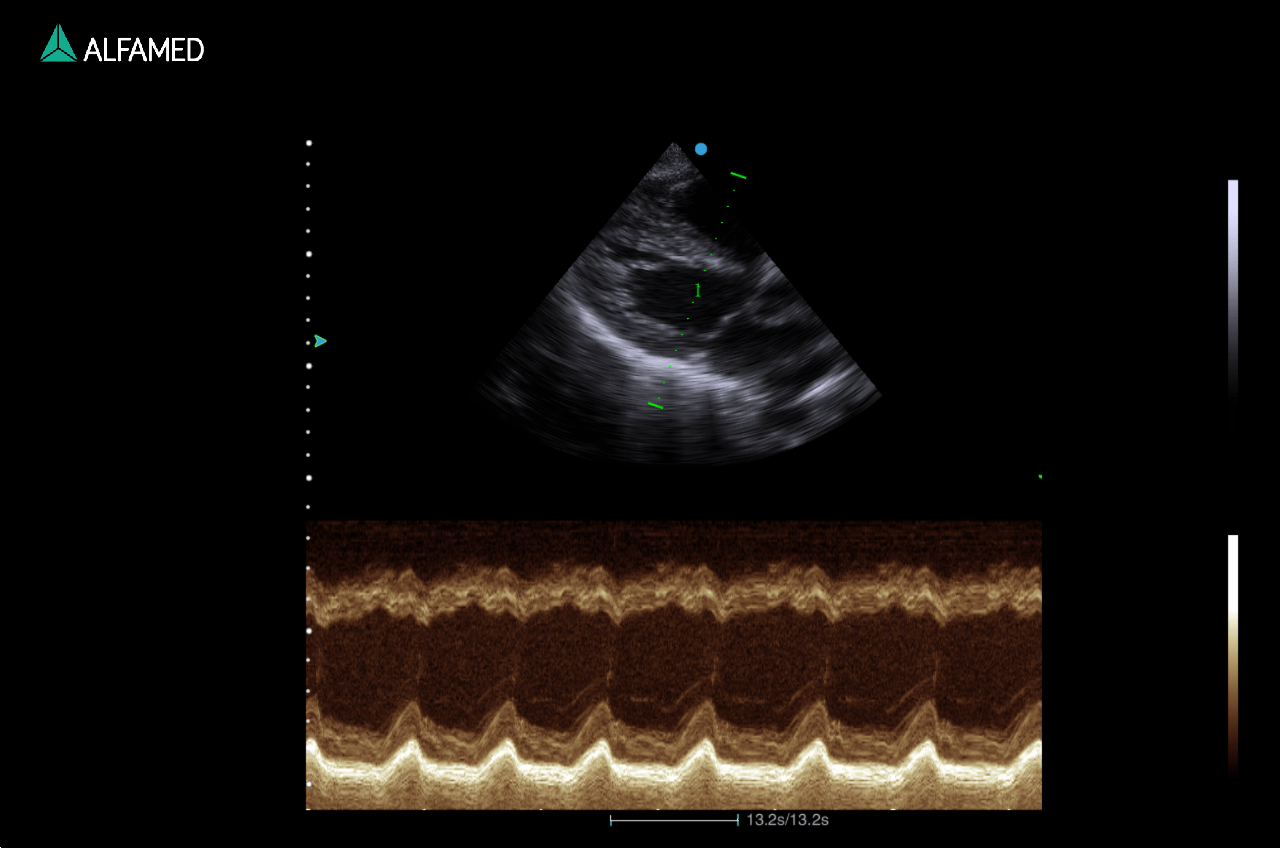Click the dark chamber band in M-mode trace
Image resolution: width=1280 pixels, height=848 pixels.
click(560, 660)
